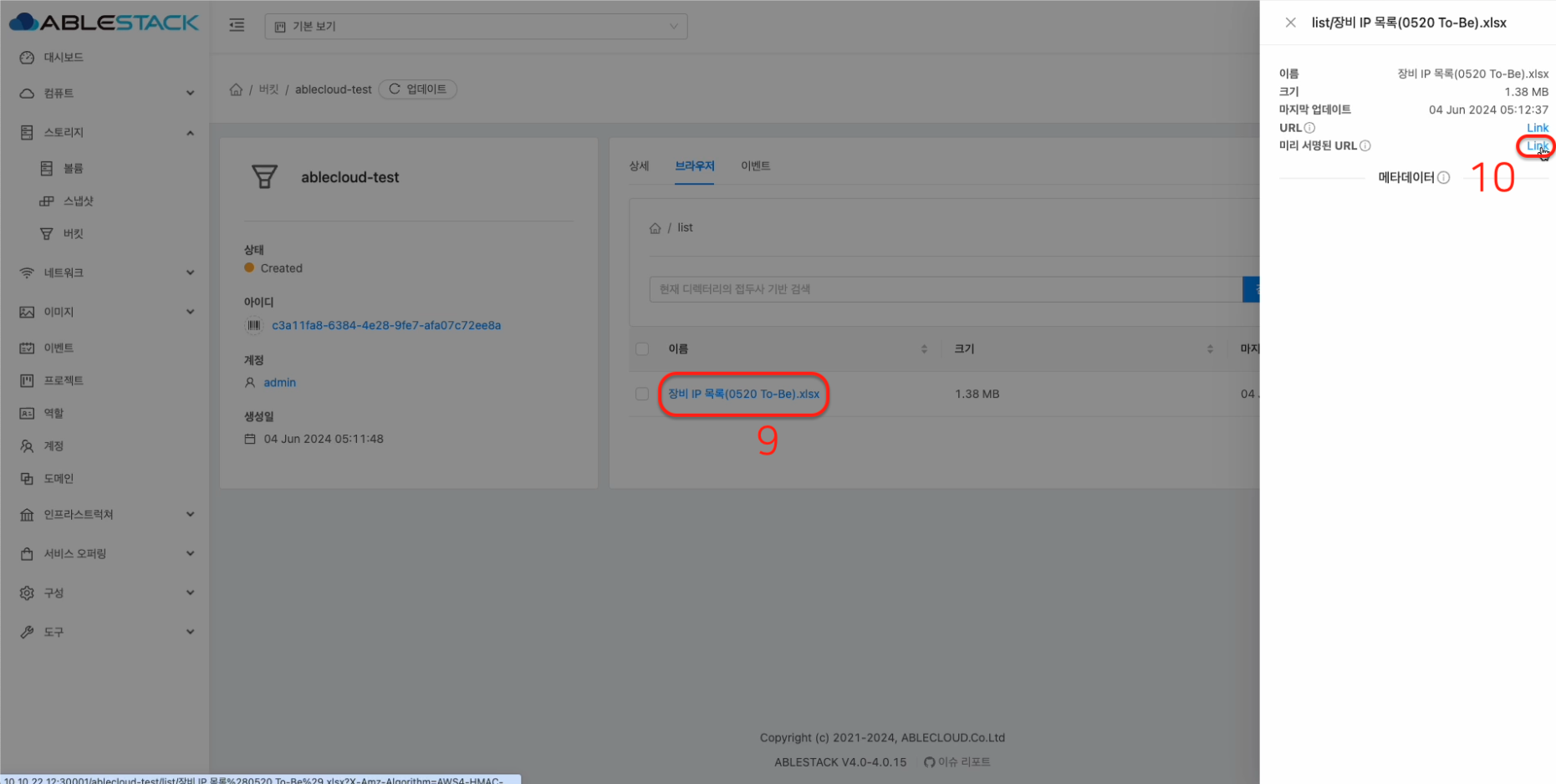This screenshot has width=1556, height=784.
Task: Focus the prefix search input field
Action: coord(946,289)
